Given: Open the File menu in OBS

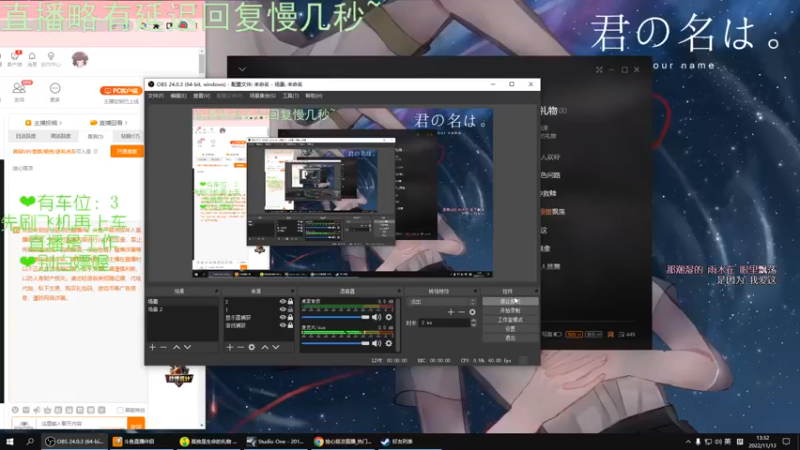Looking at the screenshot, I should click(x=156, y=96).
